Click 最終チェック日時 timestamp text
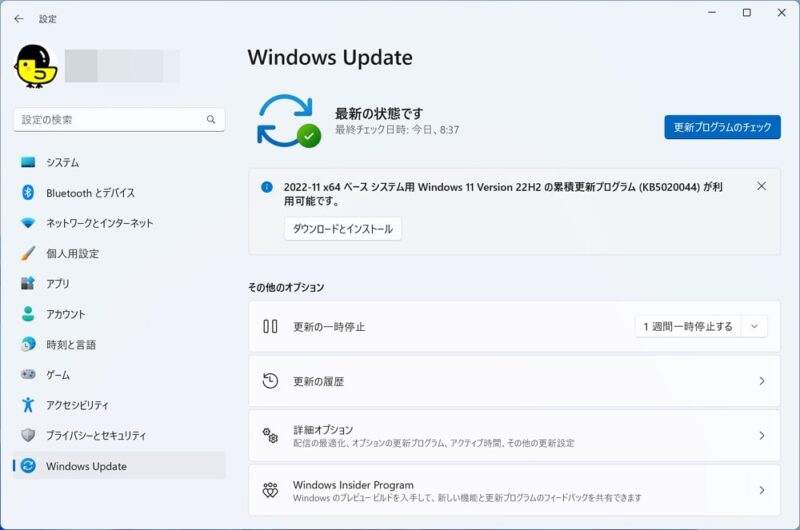 point(397,130)
